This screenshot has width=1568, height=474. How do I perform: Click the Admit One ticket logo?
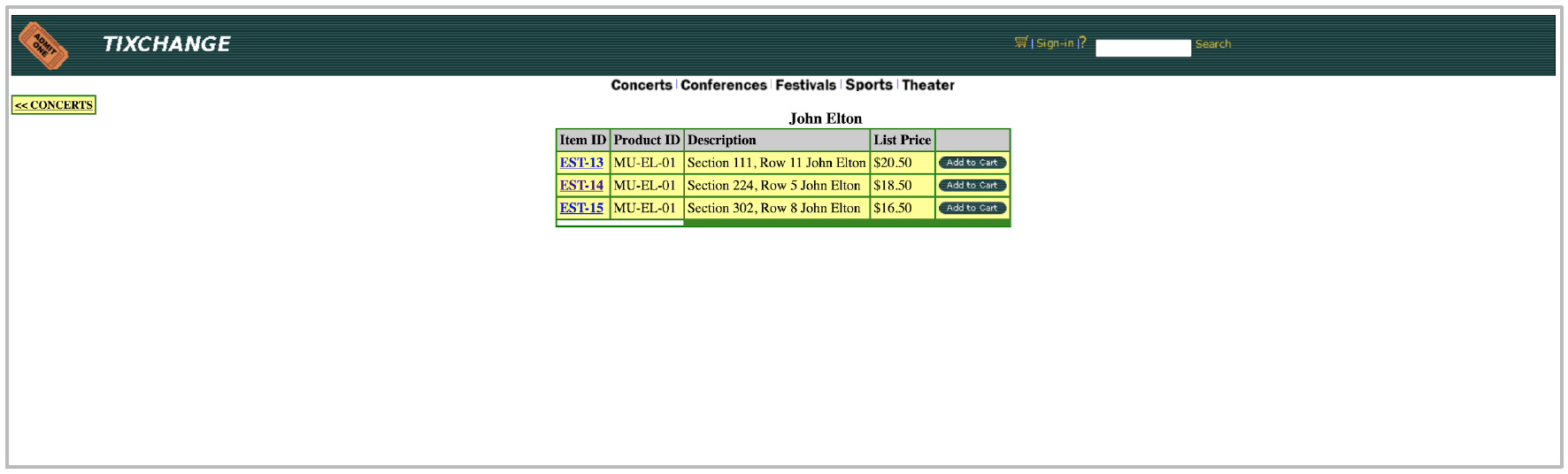pos(44,45)
